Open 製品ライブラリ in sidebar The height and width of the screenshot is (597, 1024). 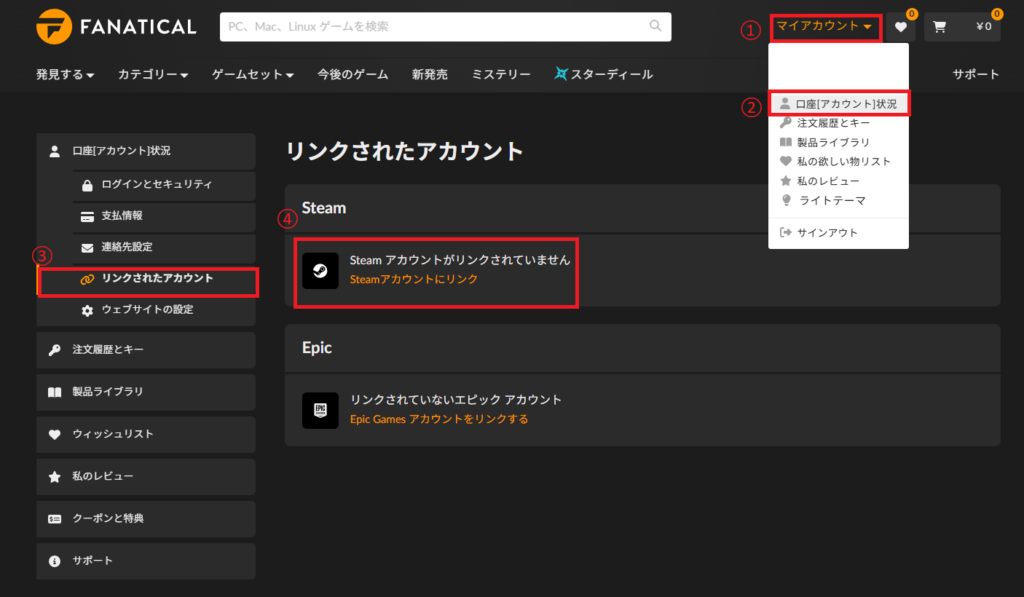pyautogui.click(x=146, y=392)
